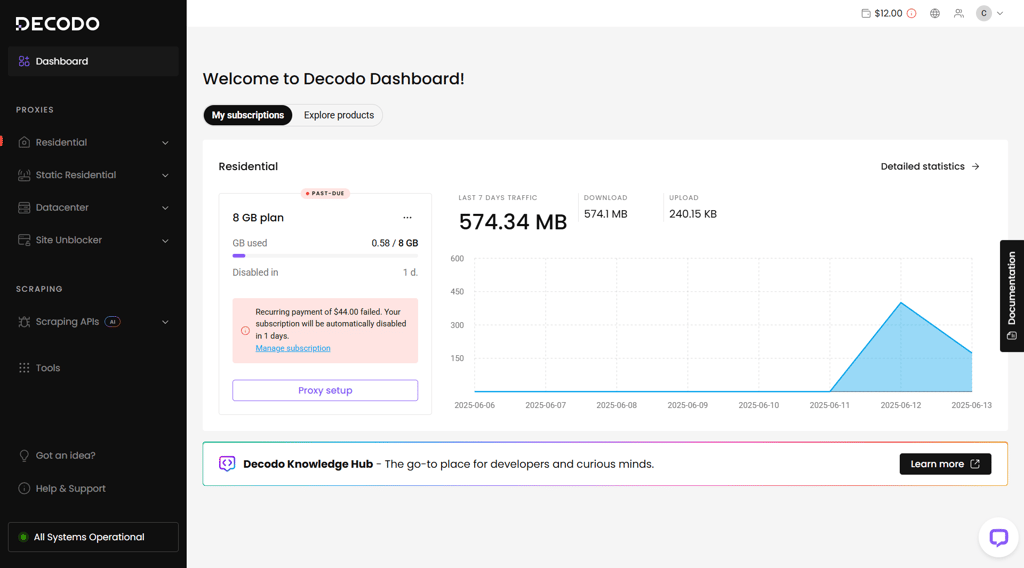Viewport: 1024px width, 568px height.
Task: Click the Help & Support icon
Action: coord(24,488)
